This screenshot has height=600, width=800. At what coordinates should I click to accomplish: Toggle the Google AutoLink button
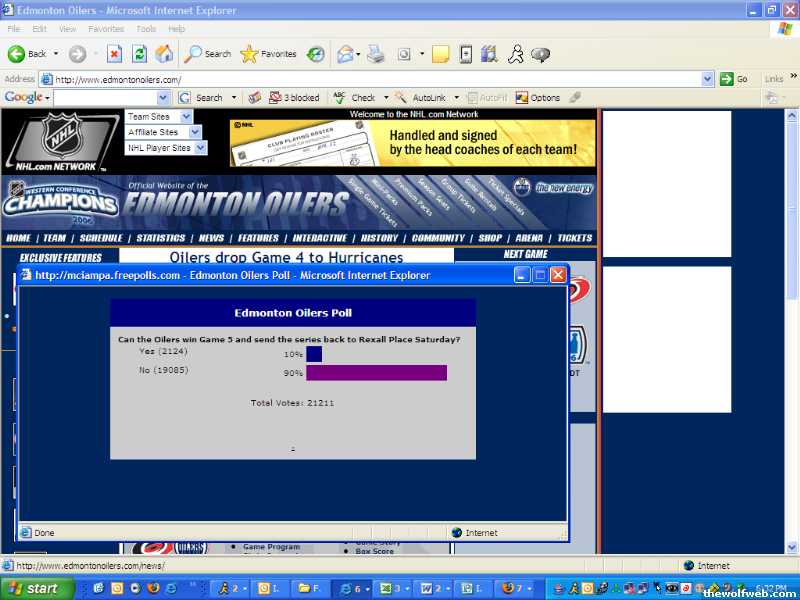(x=421, y=98)
